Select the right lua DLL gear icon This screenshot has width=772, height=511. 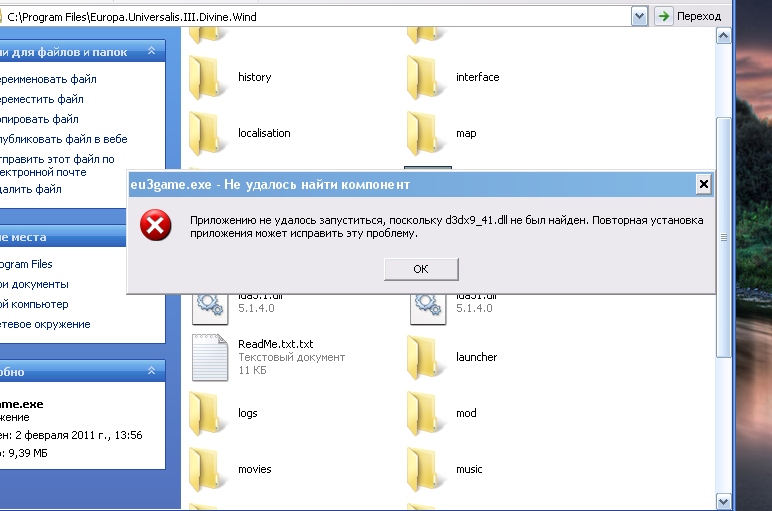coord(428,309)
